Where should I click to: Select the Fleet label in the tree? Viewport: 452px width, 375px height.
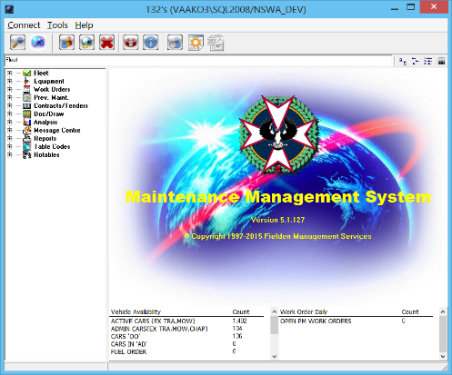pos(41,73)
